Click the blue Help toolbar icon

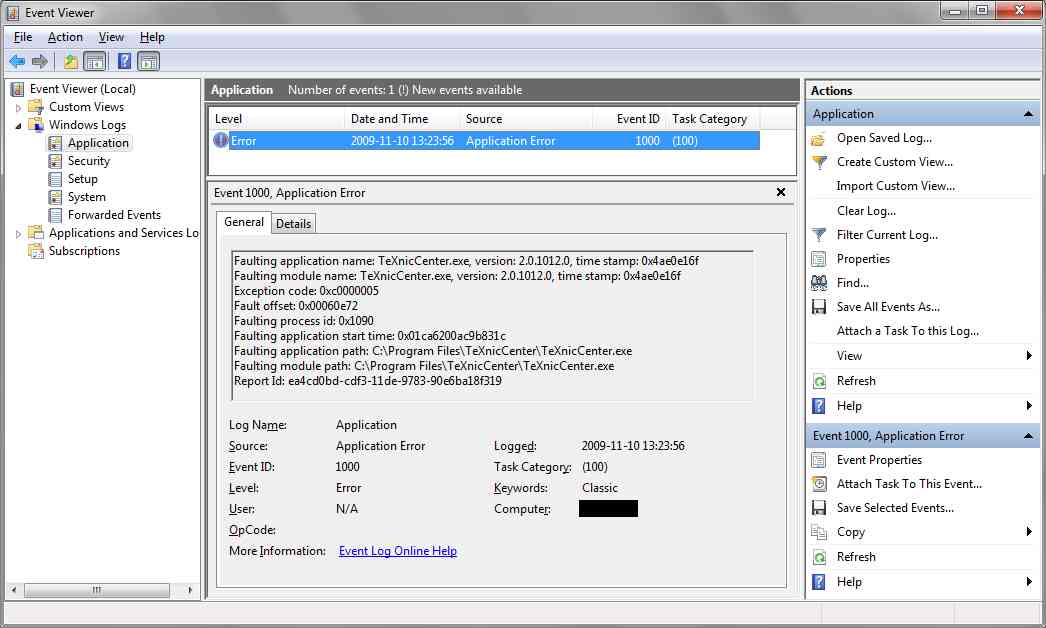click(124, 61)
